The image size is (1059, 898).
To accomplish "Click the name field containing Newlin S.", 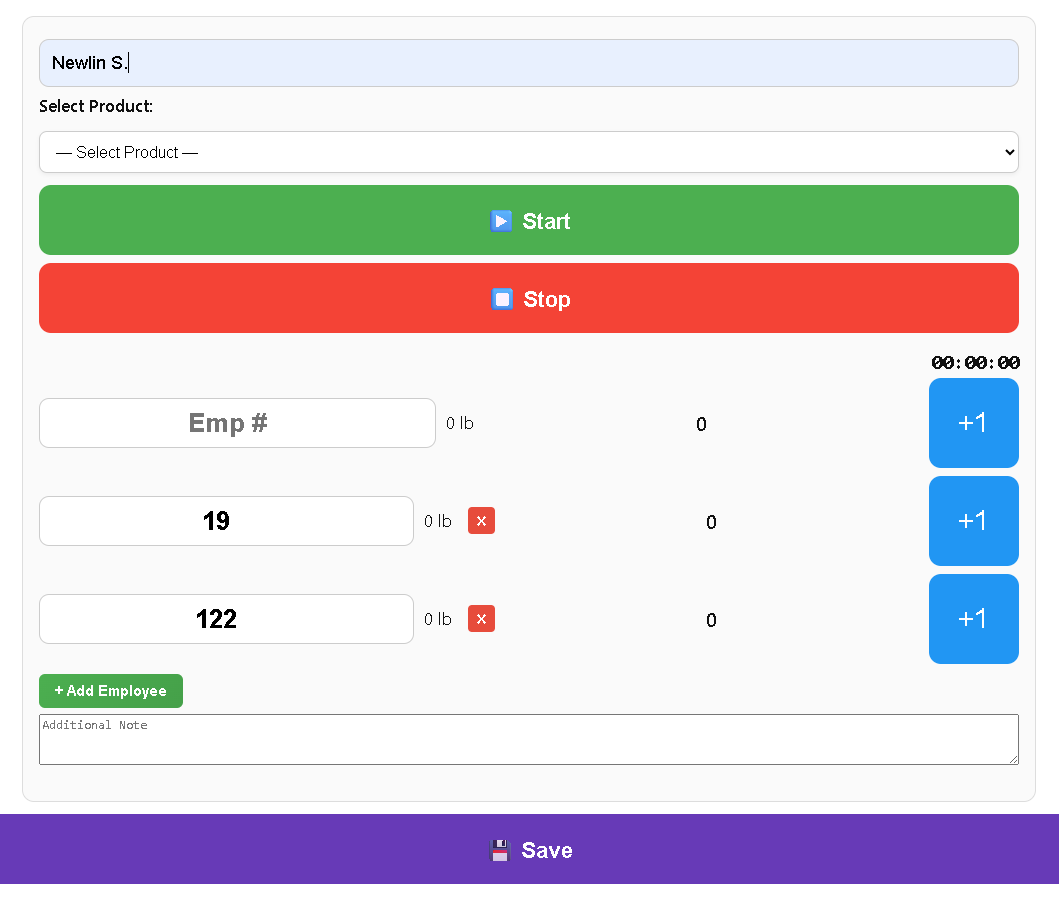I will [x=528, y=63].
